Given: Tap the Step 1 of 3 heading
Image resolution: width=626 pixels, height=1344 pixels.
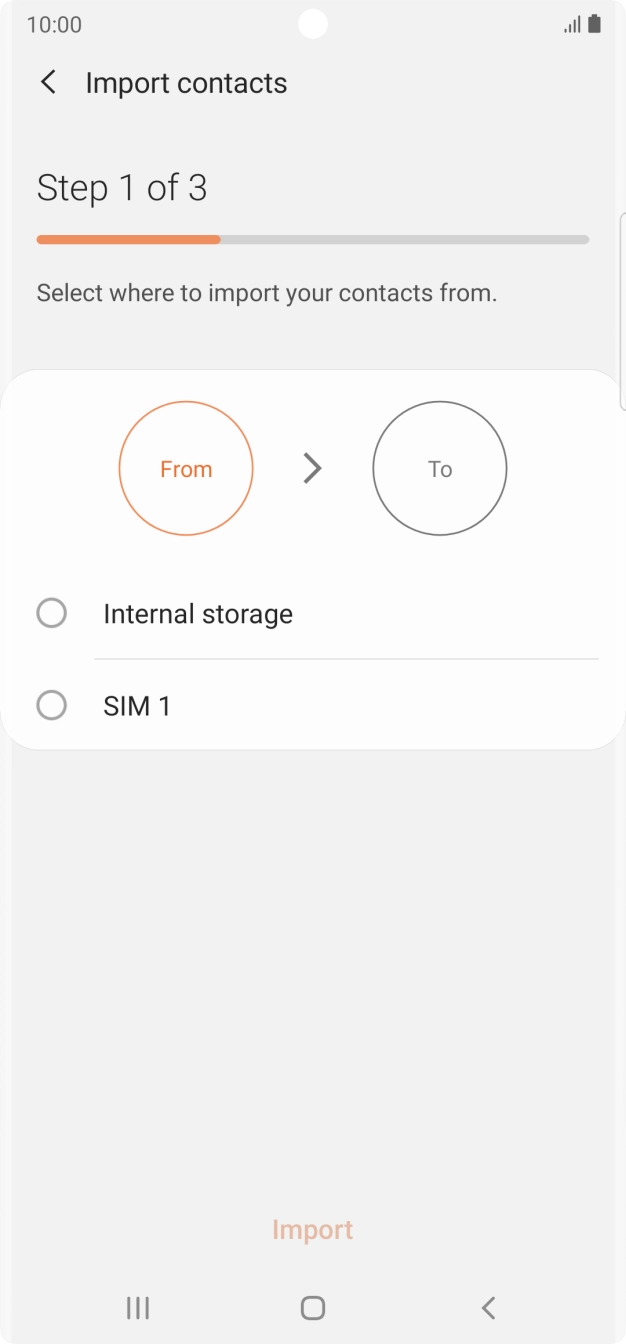Looking at the screenshot, I should 122,188.
